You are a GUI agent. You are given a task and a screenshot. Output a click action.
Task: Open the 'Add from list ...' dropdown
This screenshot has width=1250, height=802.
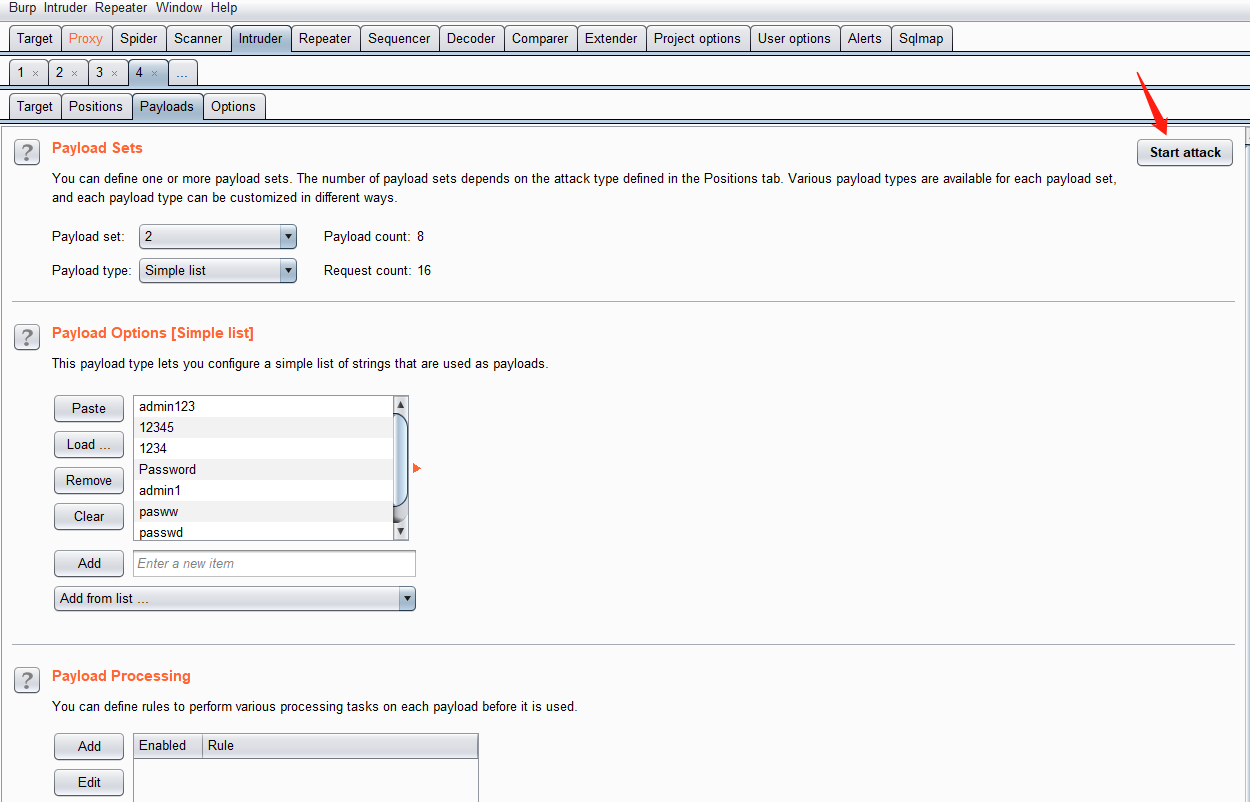click(407, 598)
